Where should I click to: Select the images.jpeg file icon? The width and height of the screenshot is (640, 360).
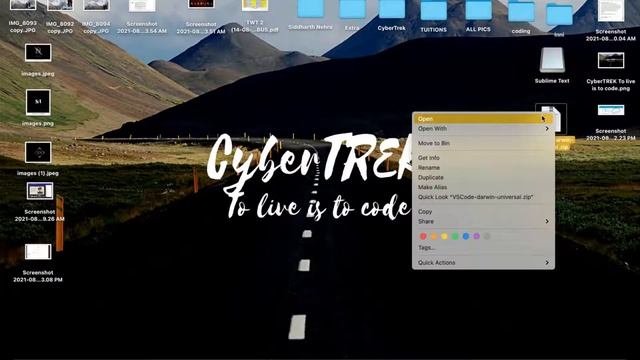click(38, 53)
